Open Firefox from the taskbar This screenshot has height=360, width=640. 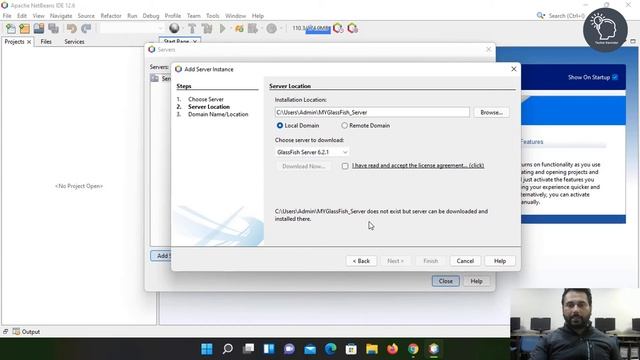392,349
